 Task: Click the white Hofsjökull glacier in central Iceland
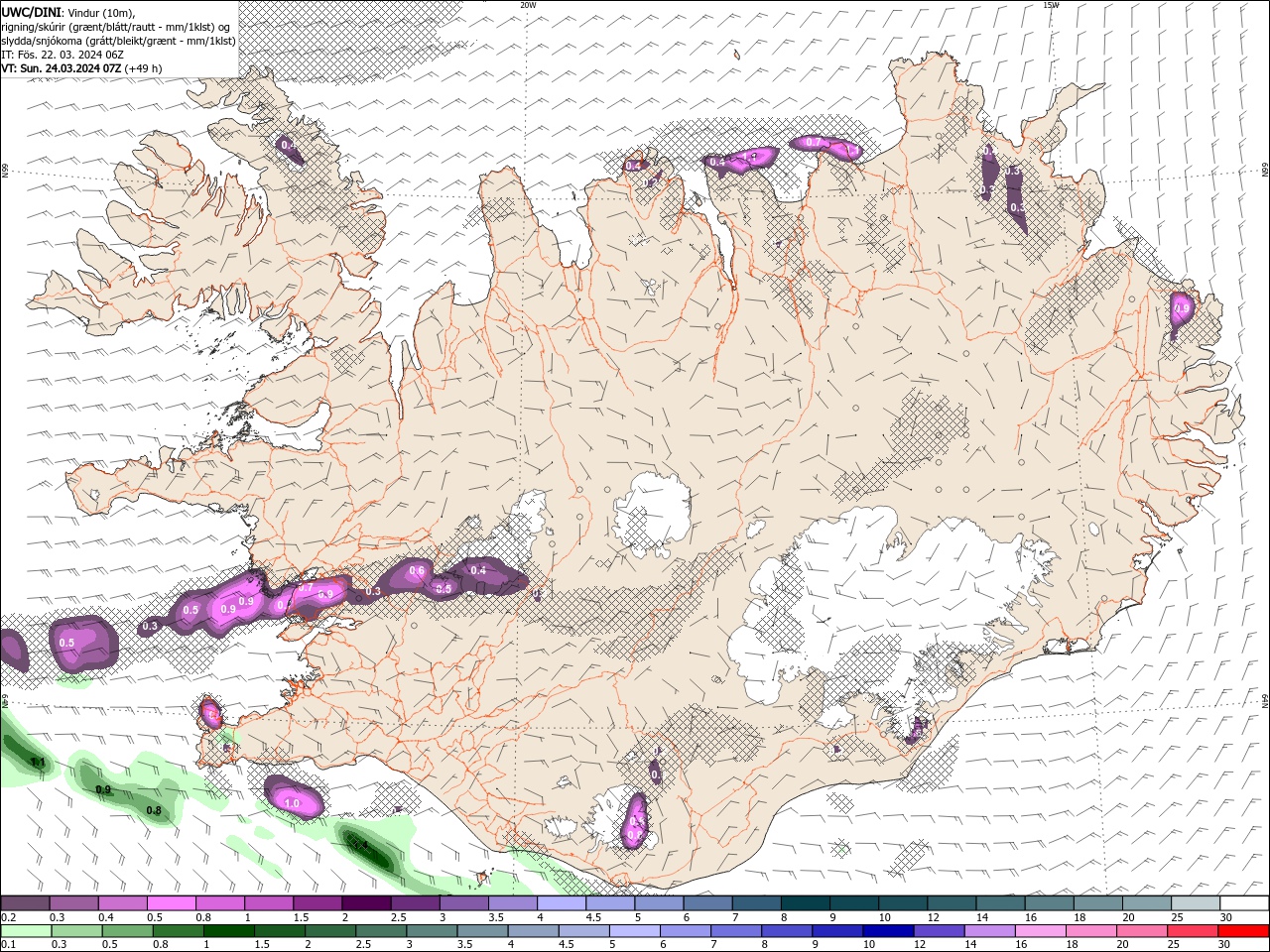[652, 514]
